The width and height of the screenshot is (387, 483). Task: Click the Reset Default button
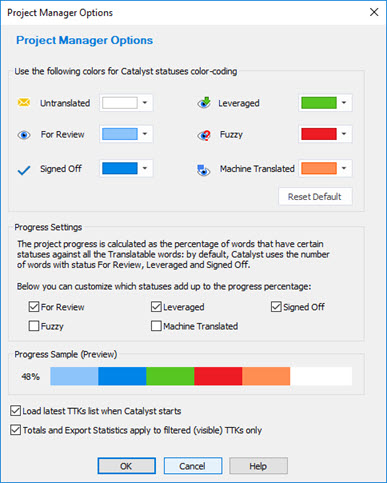pos(315,197)
